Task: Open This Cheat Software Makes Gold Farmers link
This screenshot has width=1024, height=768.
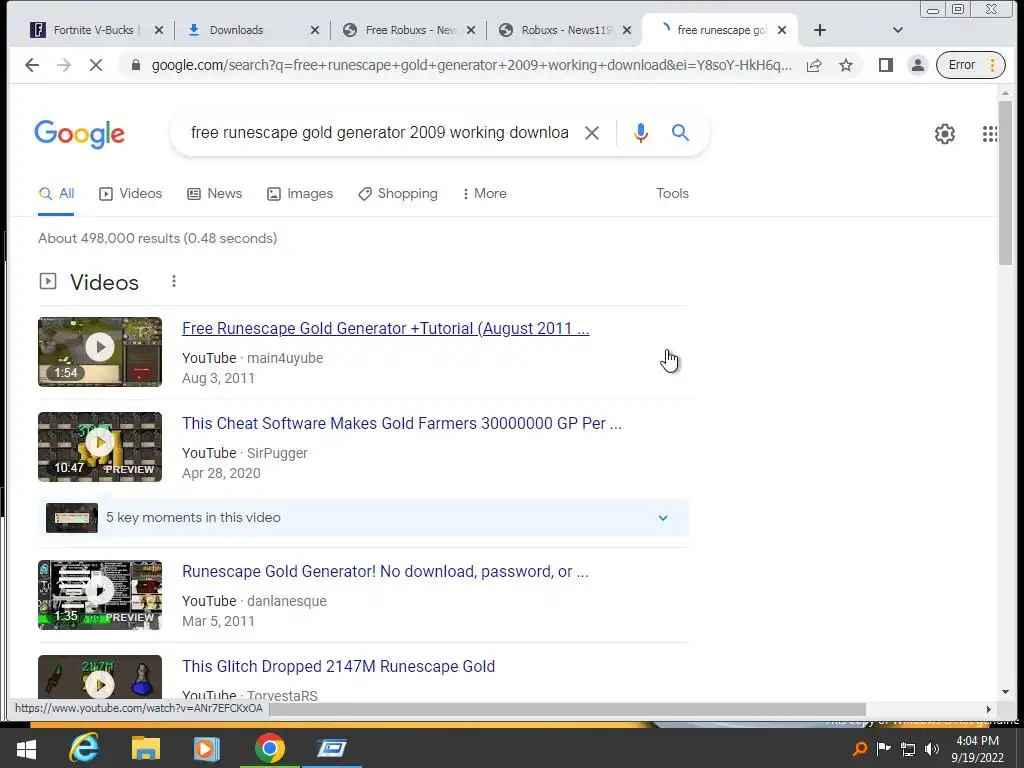Action: coord(402,423)
